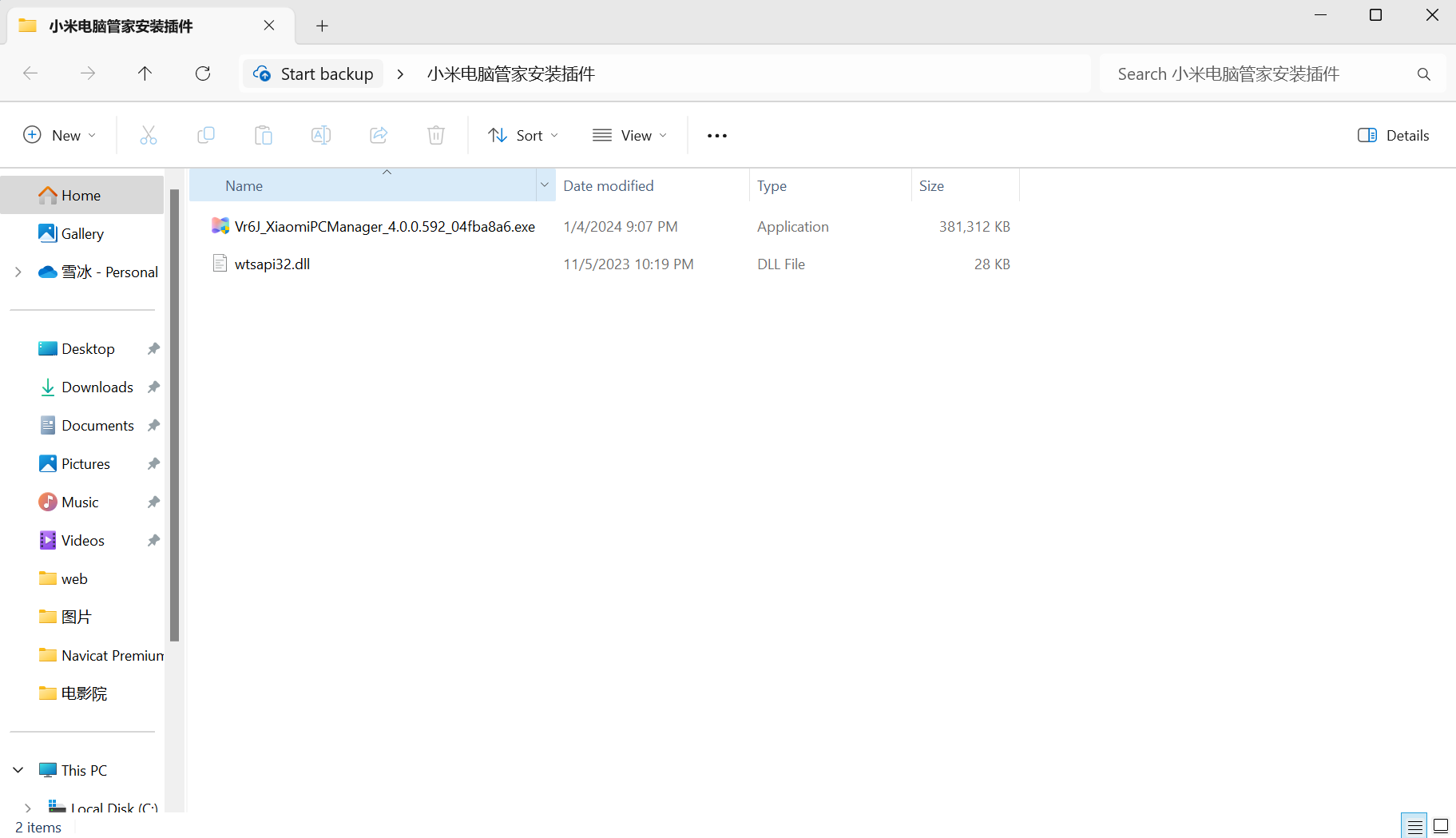Close the 小米电脑管家安装插件 tab
The width and height of the screenshot is (1456, 838).
tap(269, 26)
